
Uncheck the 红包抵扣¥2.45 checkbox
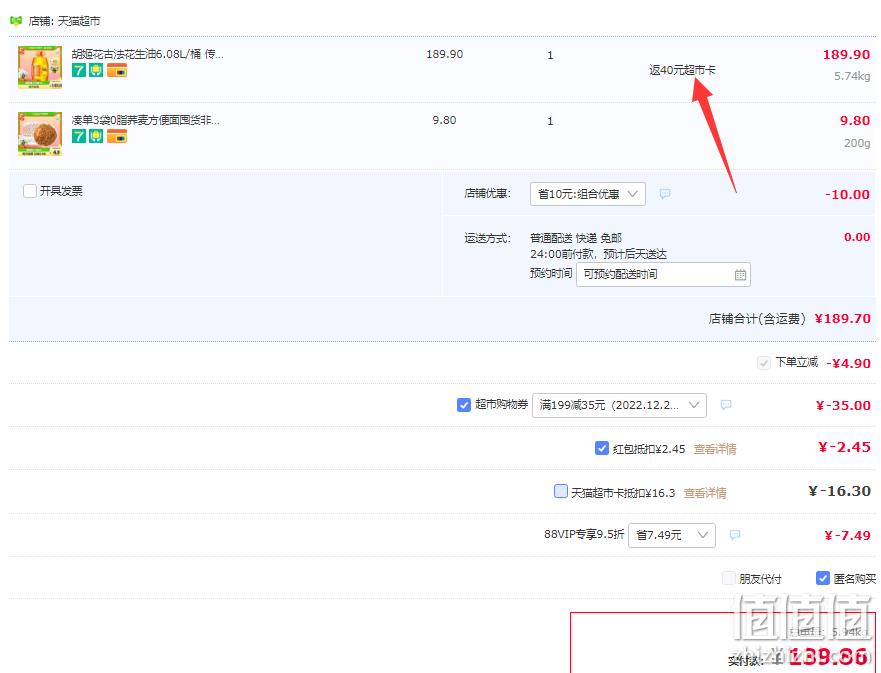click(x=601, y=448)
